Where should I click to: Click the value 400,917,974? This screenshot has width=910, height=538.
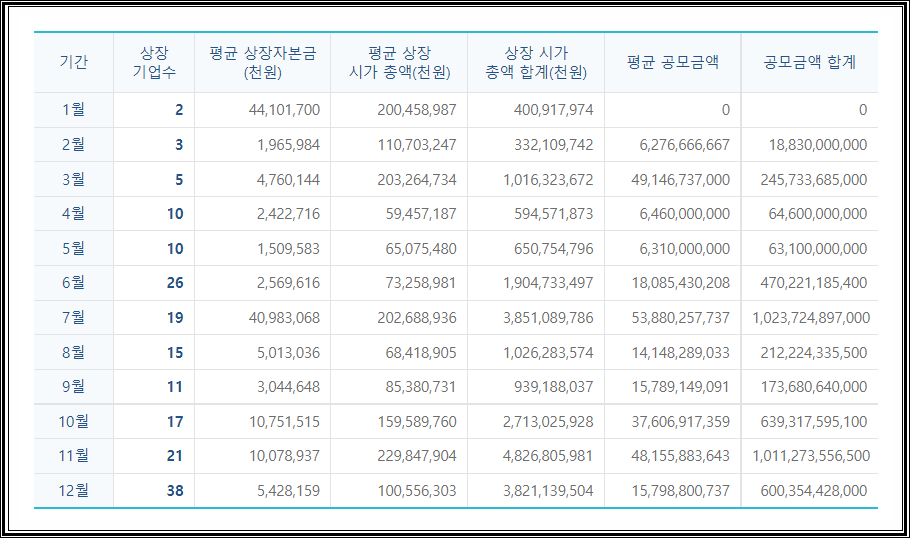point(554,110)
